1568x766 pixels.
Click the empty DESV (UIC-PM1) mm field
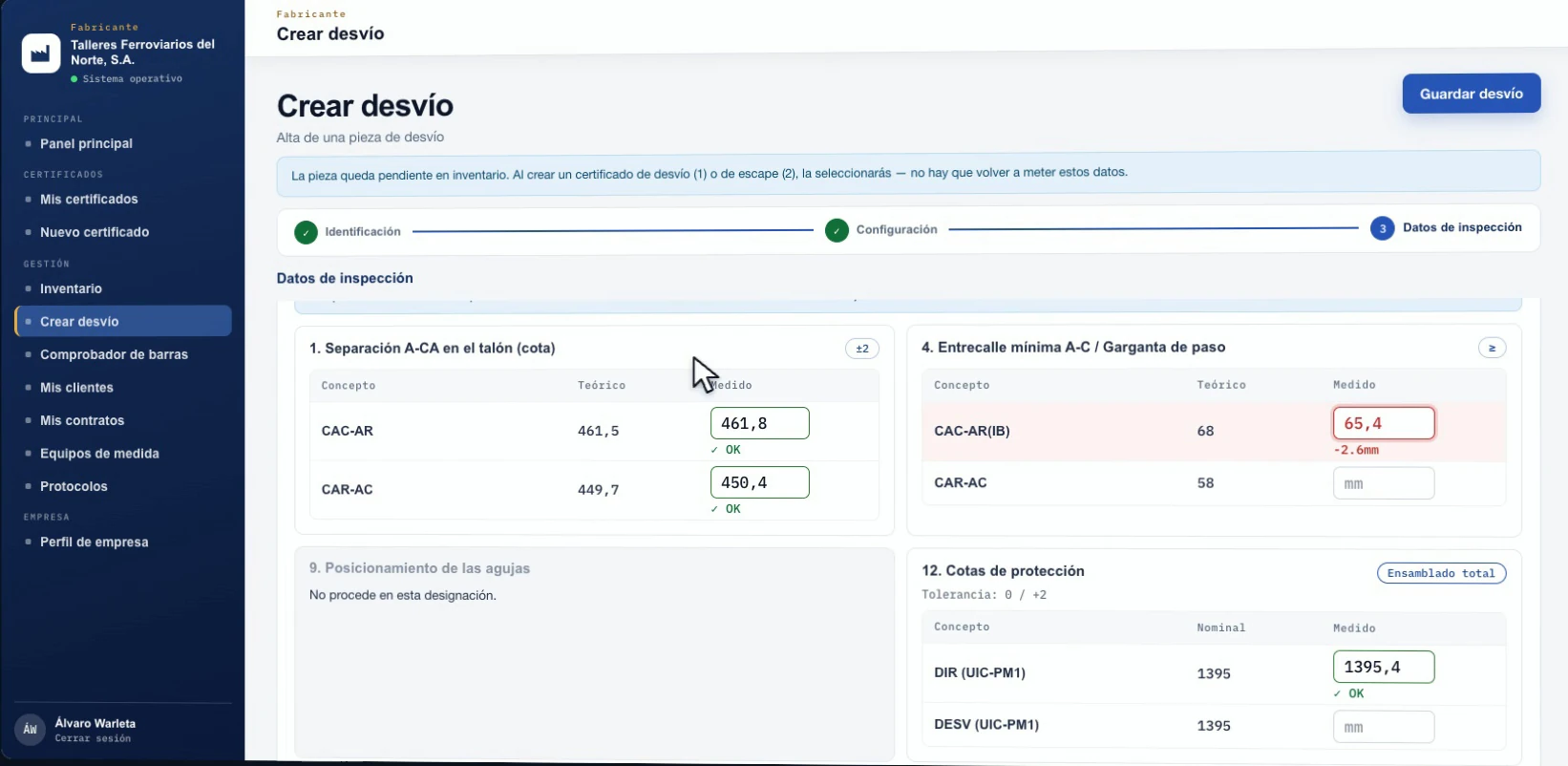point(1384,727)
